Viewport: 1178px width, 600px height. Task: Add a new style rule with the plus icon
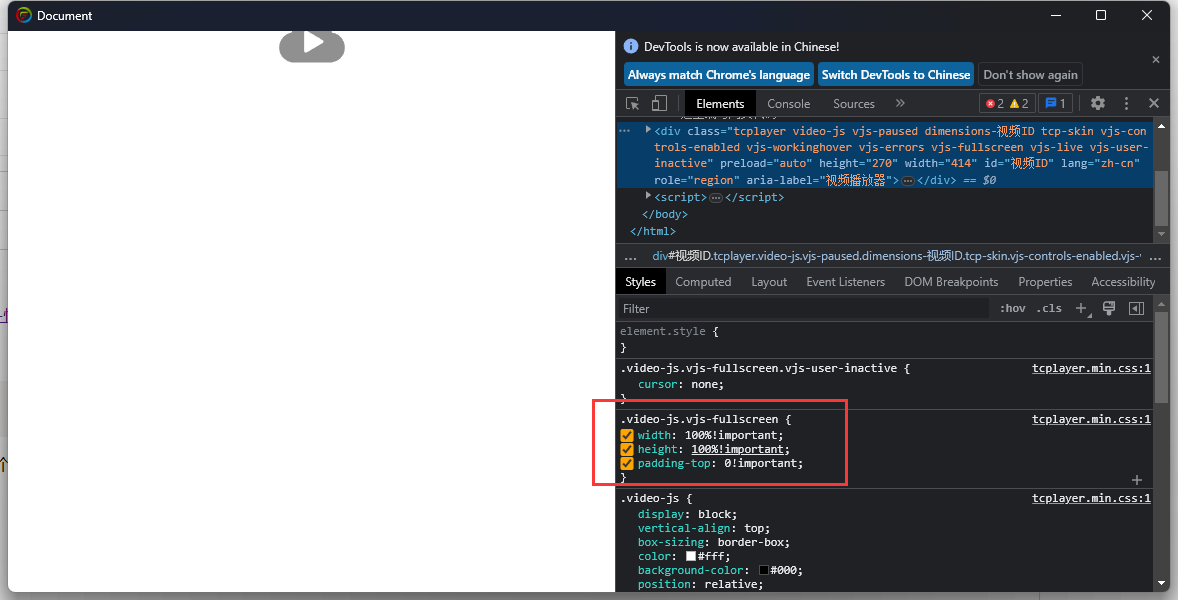(x=1082, y=309)
